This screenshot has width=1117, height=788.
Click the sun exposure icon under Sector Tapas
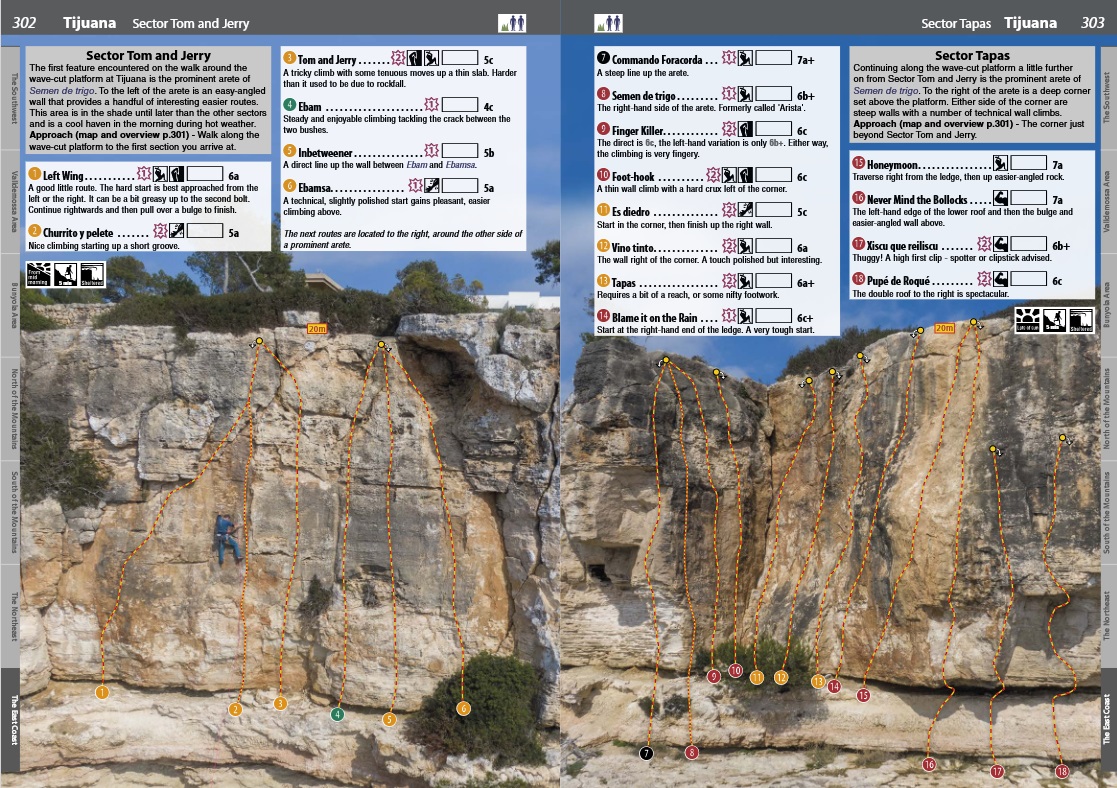pyautogui.click(x=1027, y=320)
